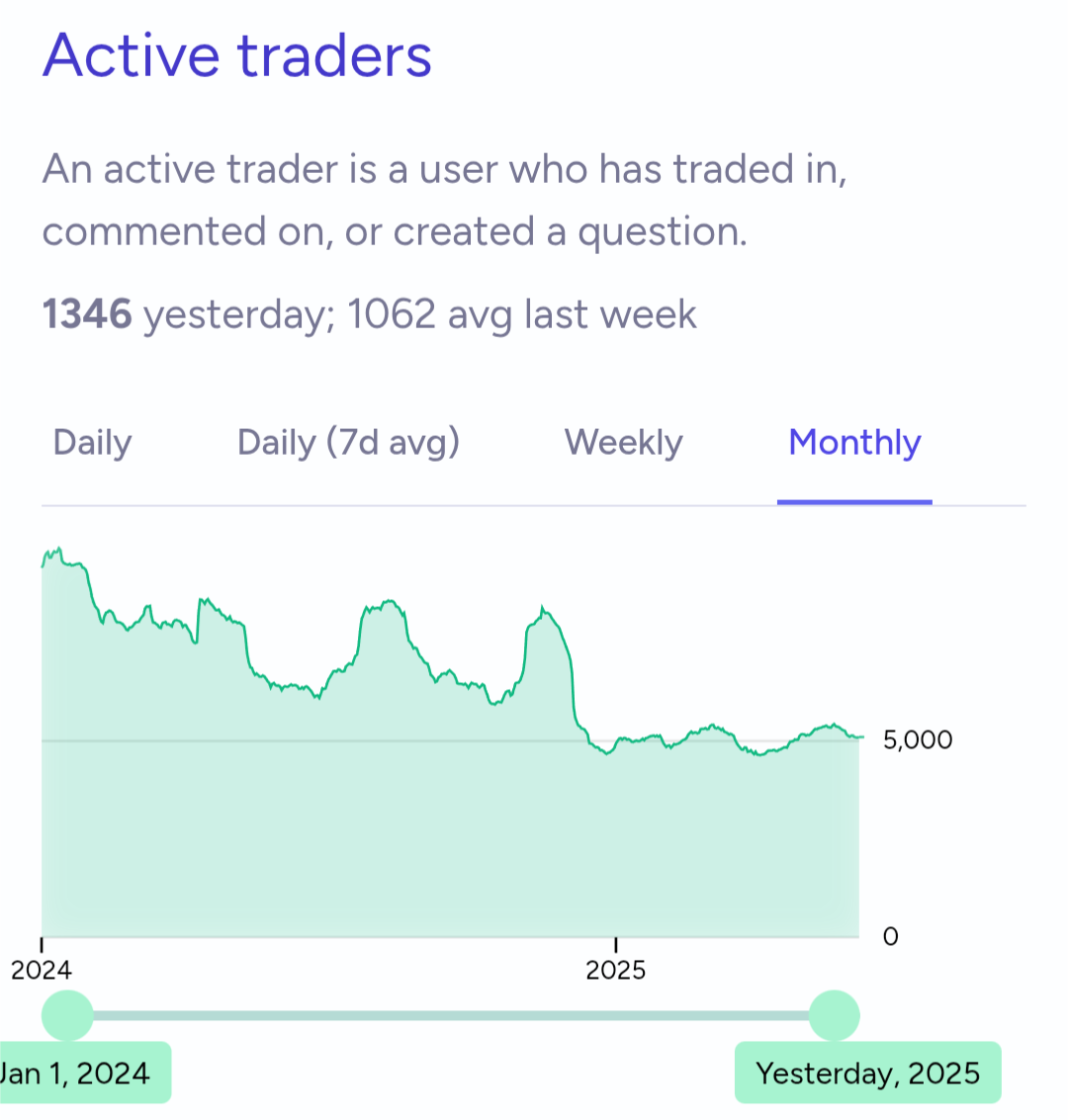Screen dimensions: 1068x1120
Task: Click the chart's first peak at start of 2024
Action: pyautogui.click(x=59, y=549)
